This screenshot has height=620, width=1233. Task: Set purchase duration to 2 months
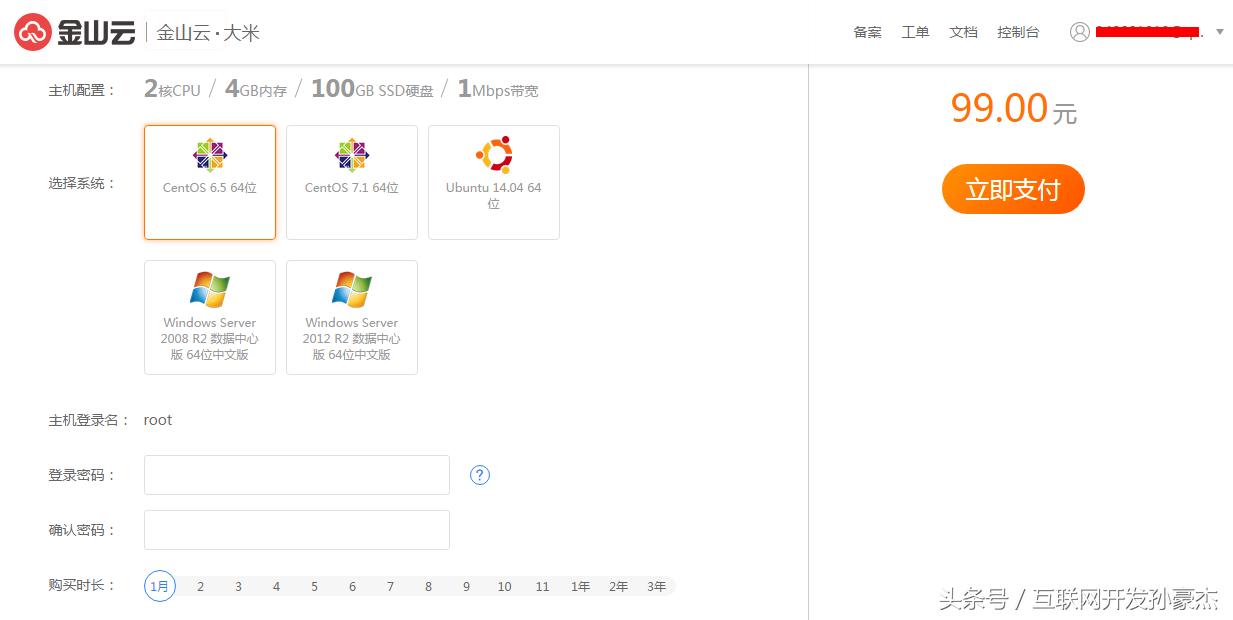coord(200,586)
